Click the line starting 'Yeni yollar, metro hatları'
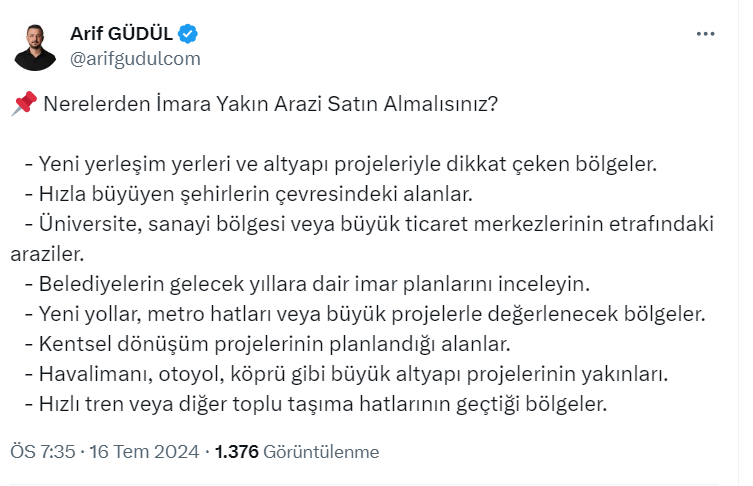Viewport: 753px width, 486px height. (365, 314)
